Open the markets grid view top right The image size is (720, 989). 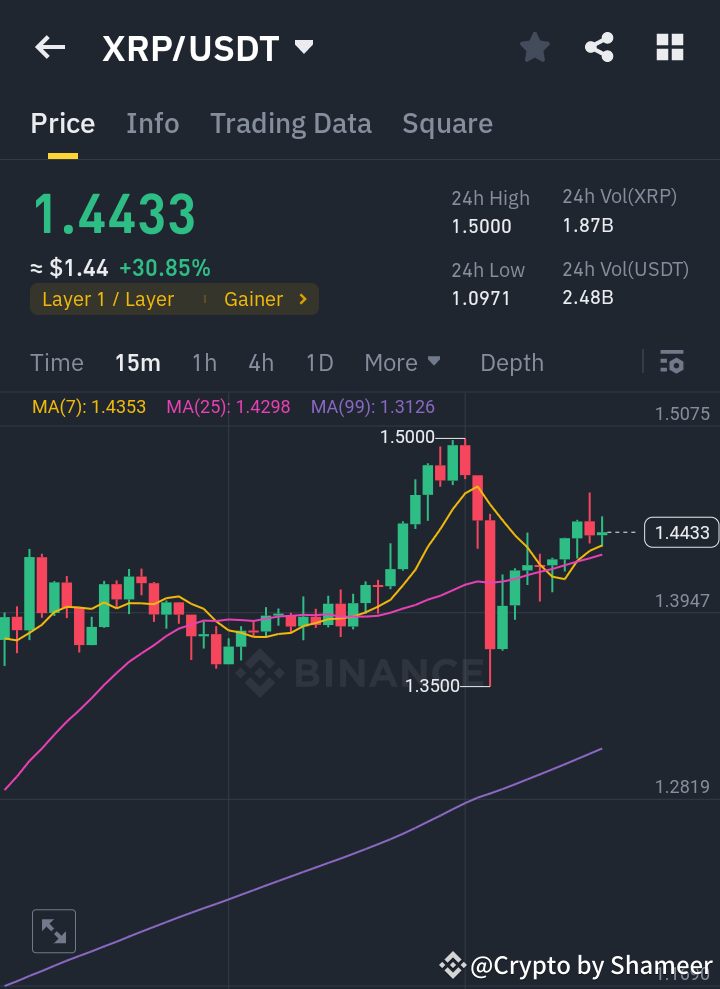[669, 47]
